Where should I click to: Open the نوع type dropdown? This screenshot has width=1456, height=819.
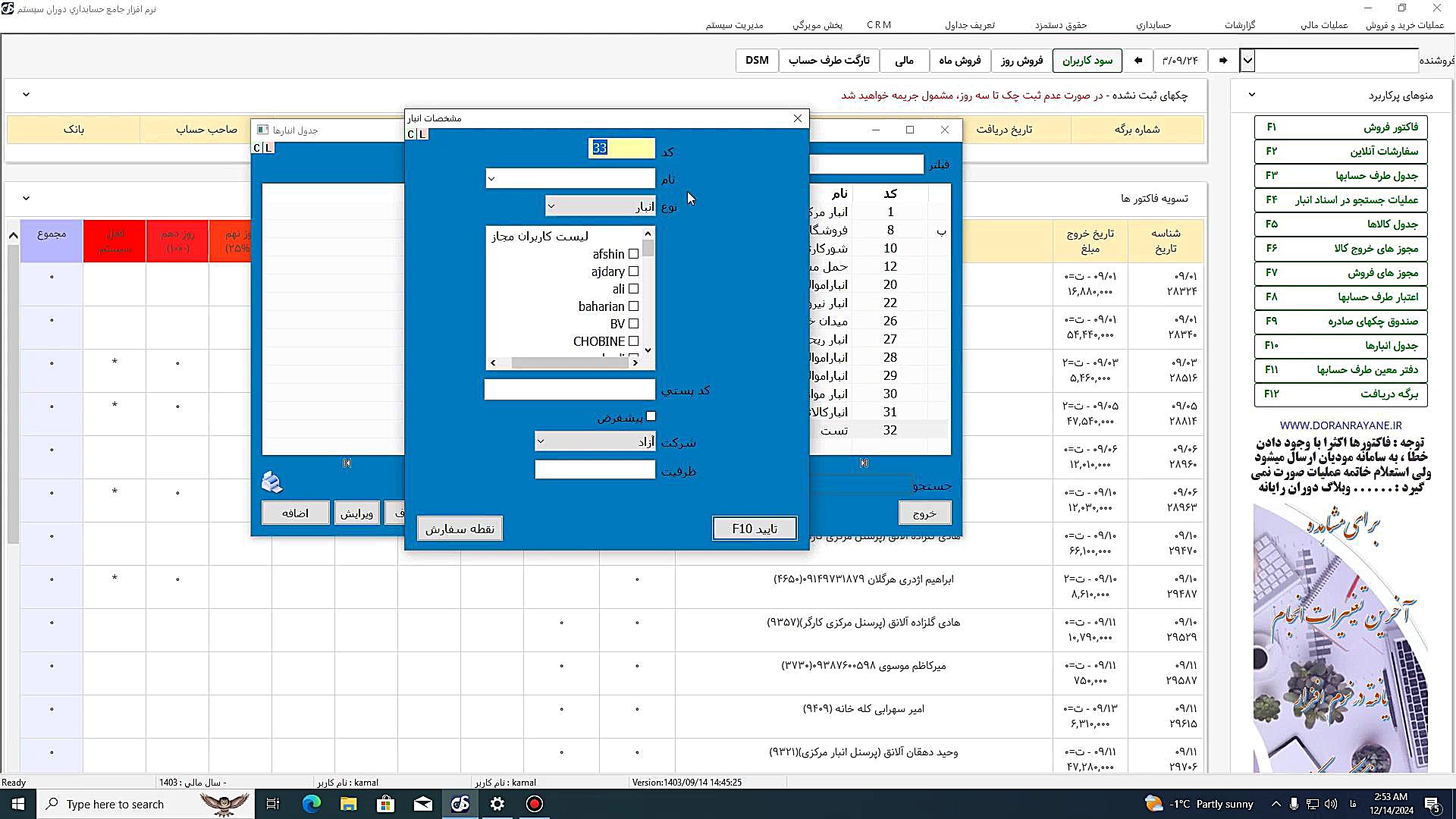[551, 206]
